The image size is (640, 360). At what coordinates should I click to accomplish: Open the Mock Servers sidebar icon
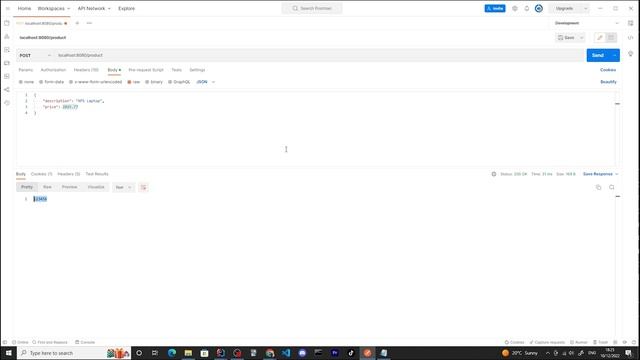[7, 63]
